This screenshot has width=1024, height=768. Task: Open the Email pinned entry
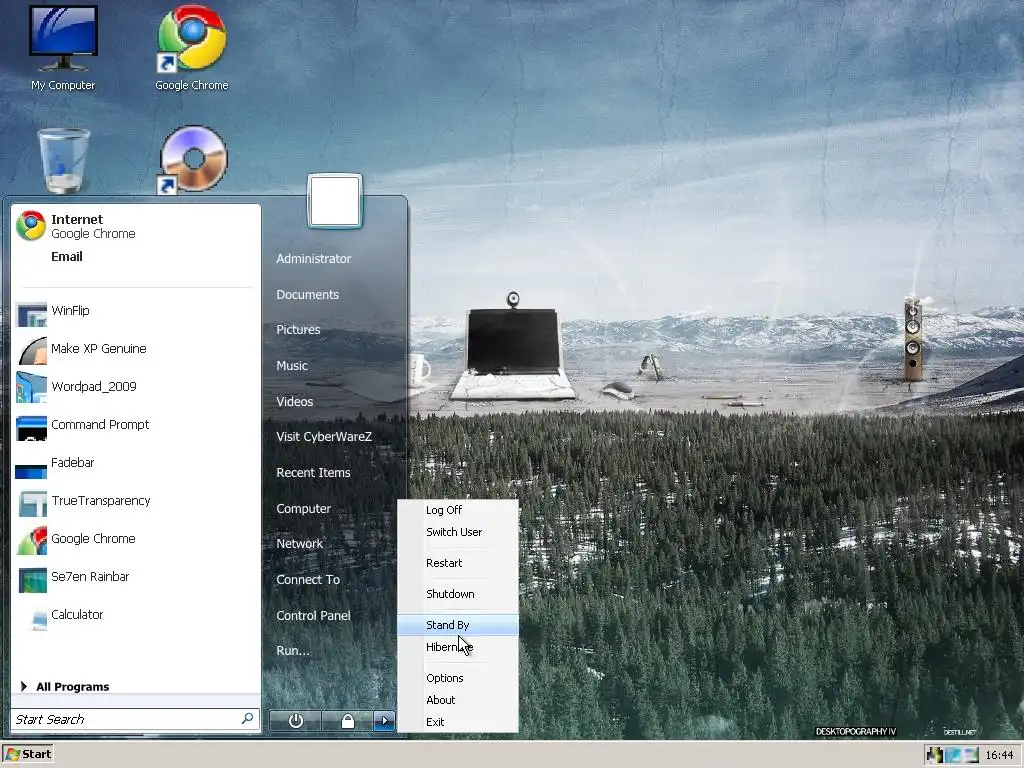click(67, 257)
